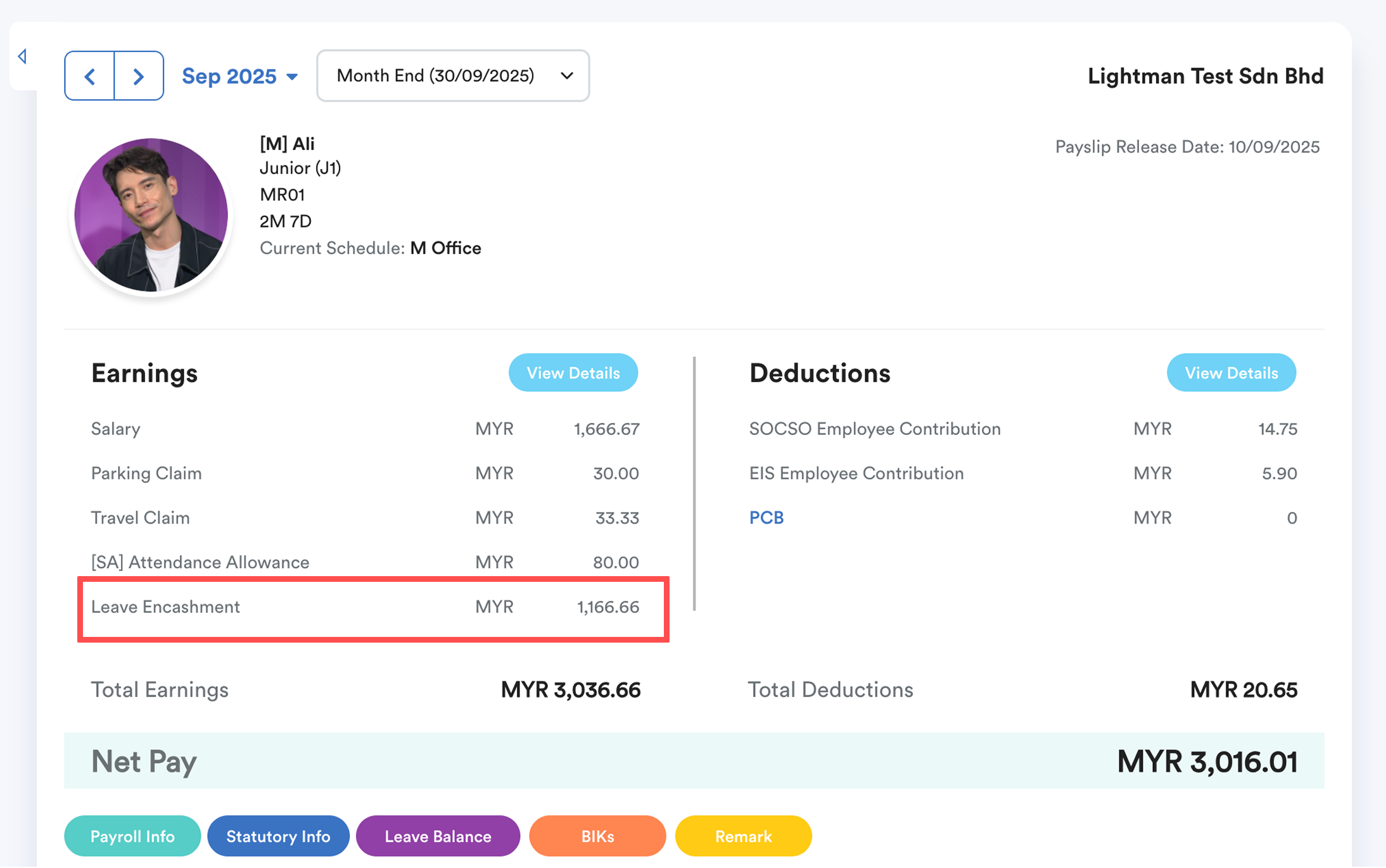
Task: Open the Sep 2025 month picker
Action: pos(239,76)
